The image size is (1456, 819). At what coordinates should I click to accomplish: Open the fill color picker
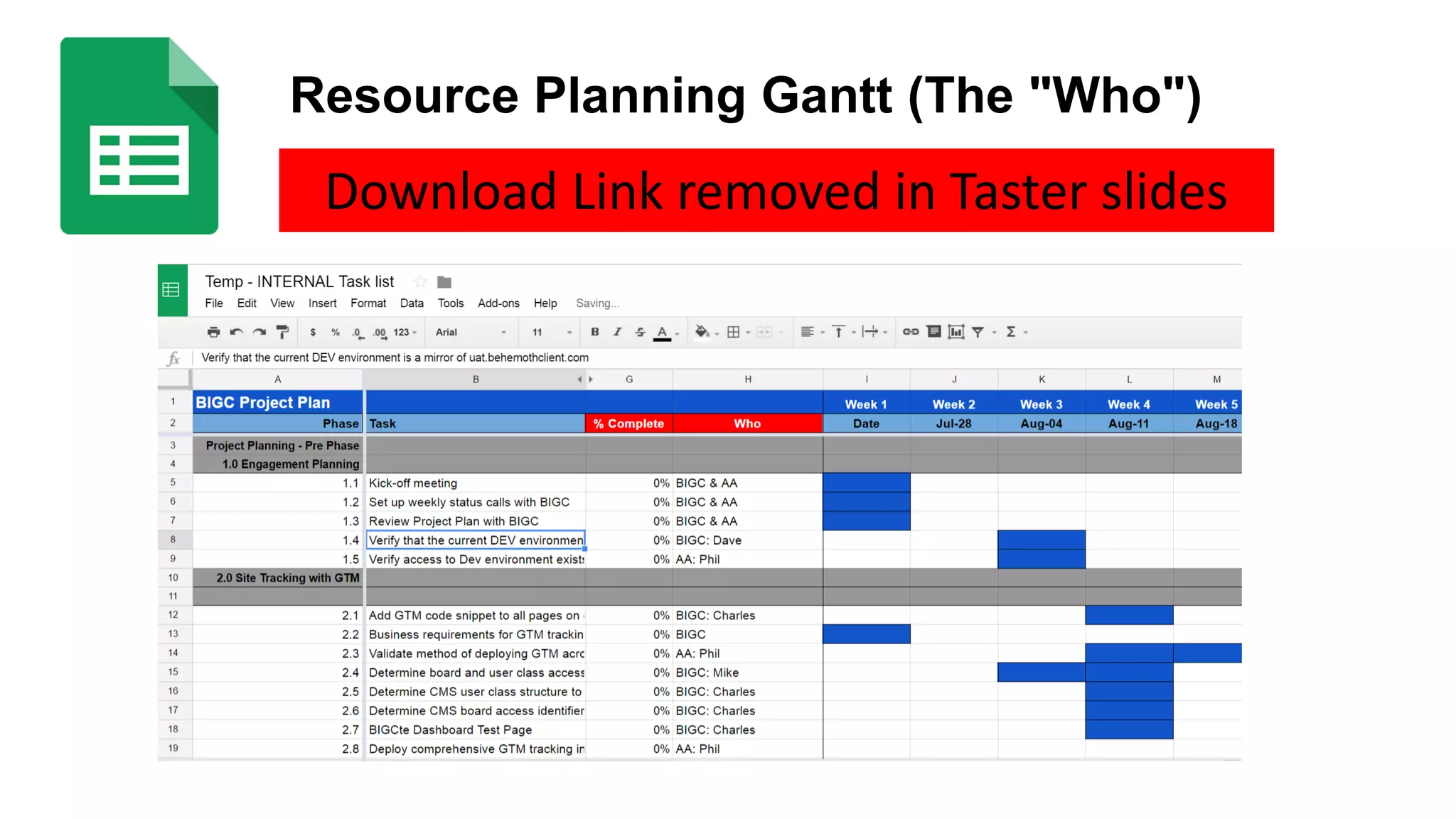(x=707, y=332)
